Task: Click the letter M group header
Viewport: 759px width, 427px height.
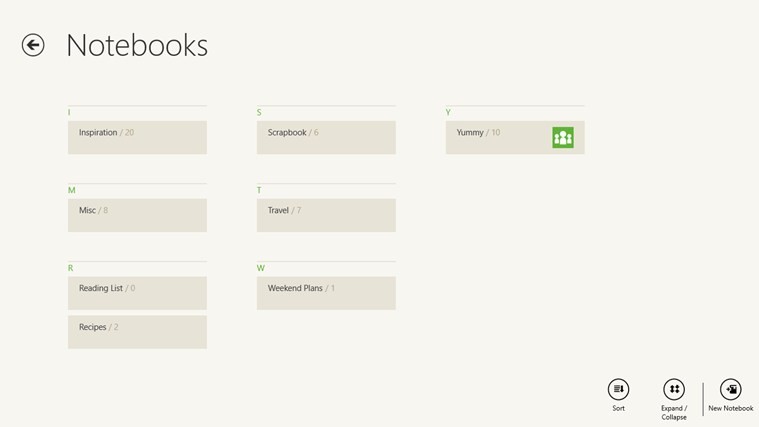Action: click(71, 190)
